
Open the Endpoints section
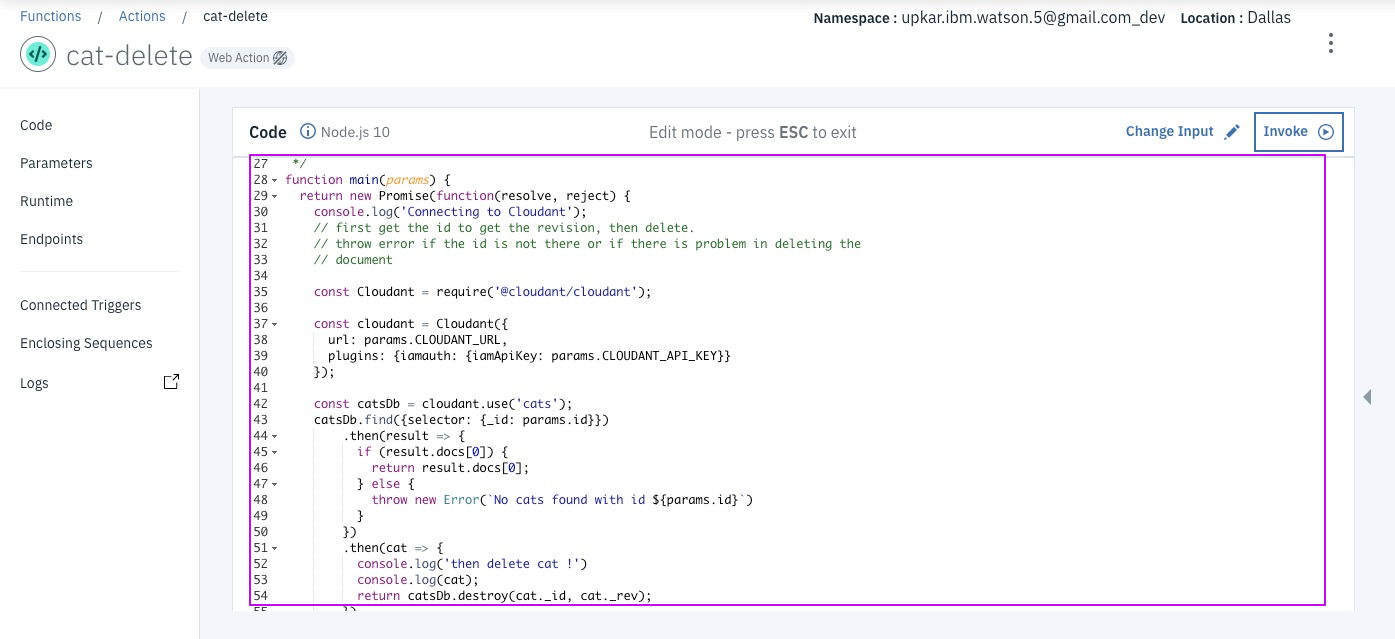pos(51,239)
